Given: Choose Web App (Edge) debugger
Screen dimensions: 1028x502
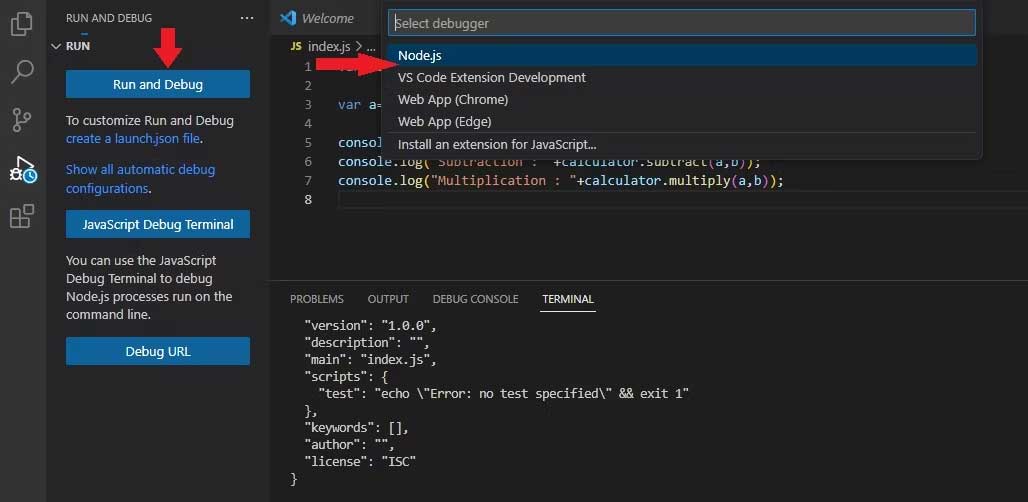Looking at the screenshot, I should coord(682,121).
